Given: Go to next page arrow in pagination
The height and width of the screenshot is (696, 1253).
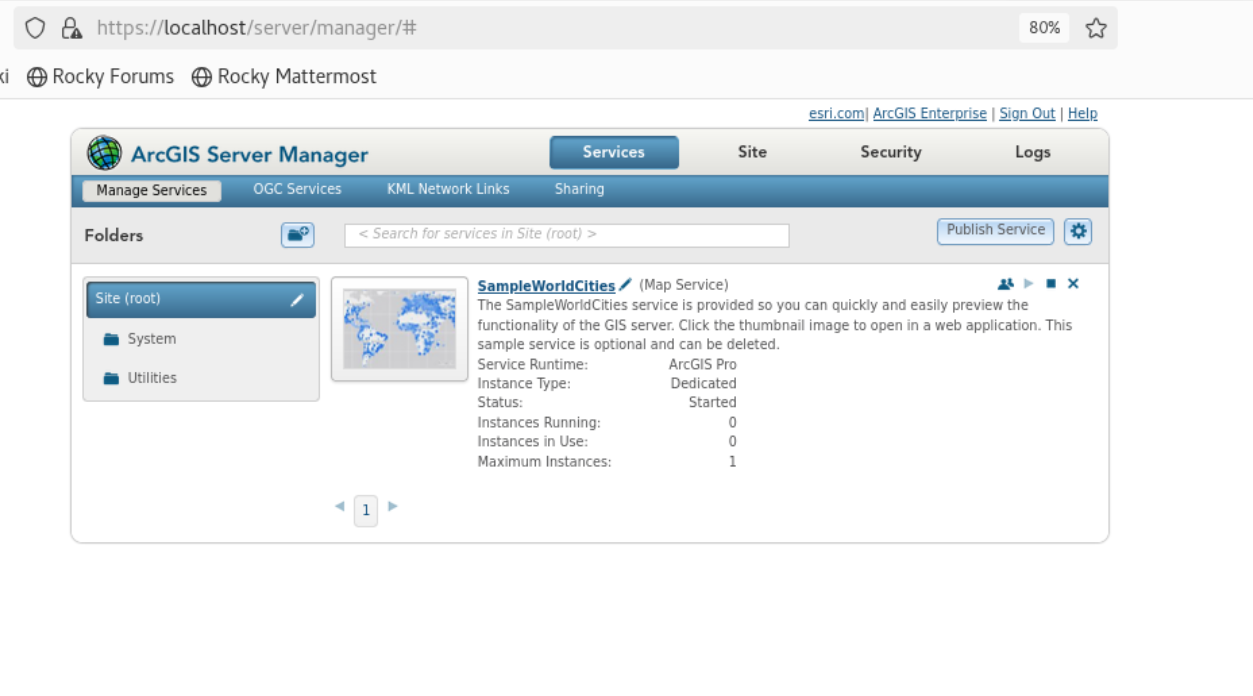Looking at the screenshot, I should (x=392, y=506).
